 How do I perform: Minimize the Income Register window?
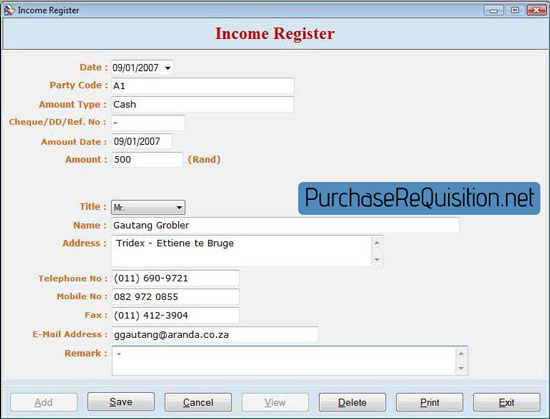(x=494, y=10)
